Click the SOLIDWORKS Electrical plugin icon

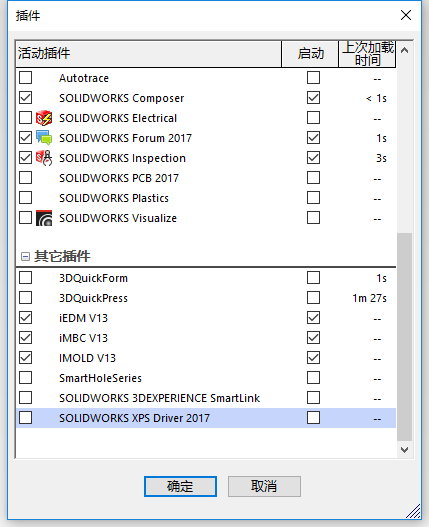click(44, 118)
